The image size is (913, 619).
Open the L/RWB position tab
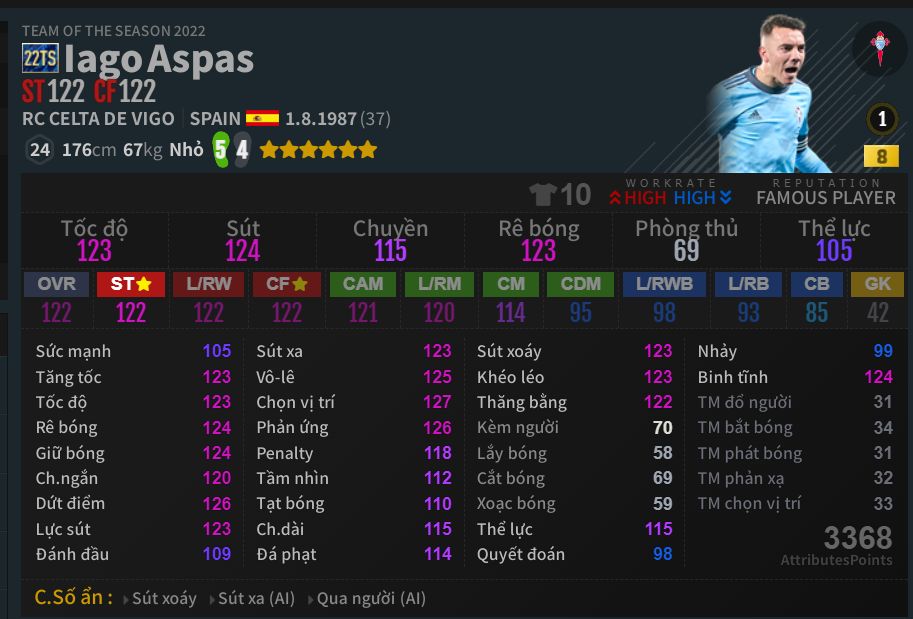point(665,284)
